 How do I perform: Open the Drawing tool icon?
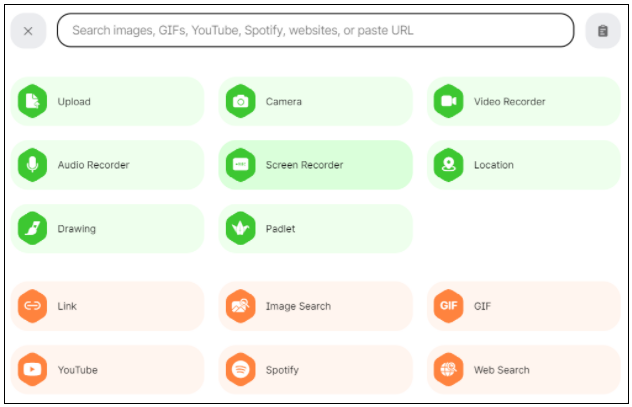pyautogui.click(x=33, y=228)
